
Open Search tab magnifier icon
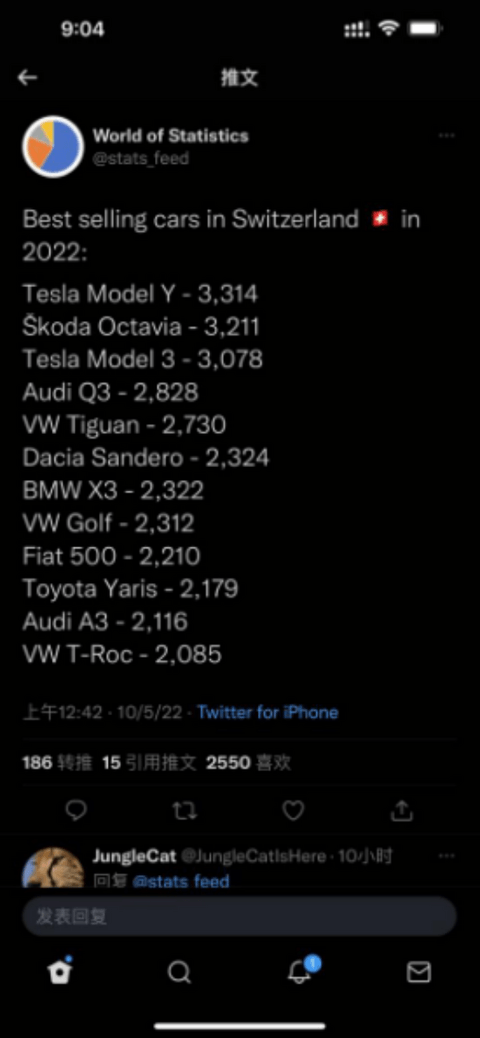[x=179, y=972]
